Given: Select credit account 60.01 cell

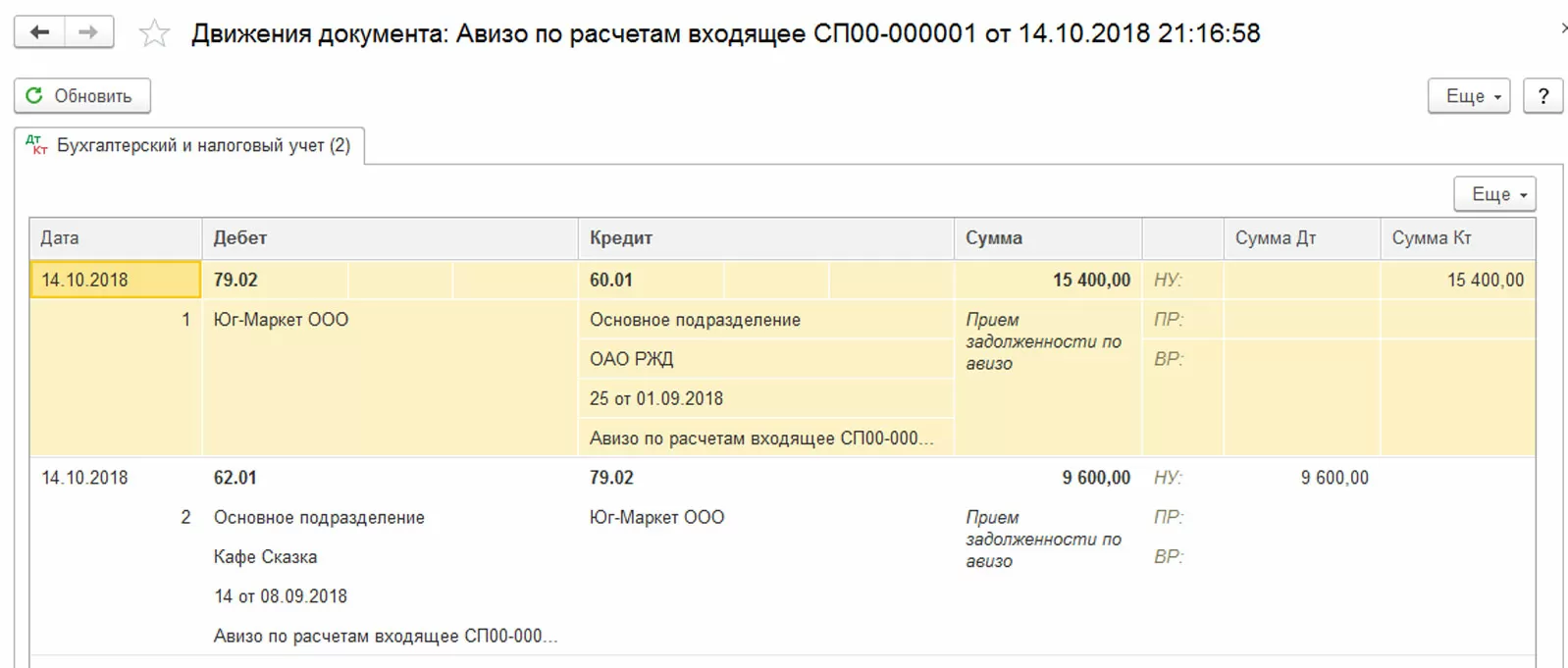Looking at the screenshot, I should (611, 281).
